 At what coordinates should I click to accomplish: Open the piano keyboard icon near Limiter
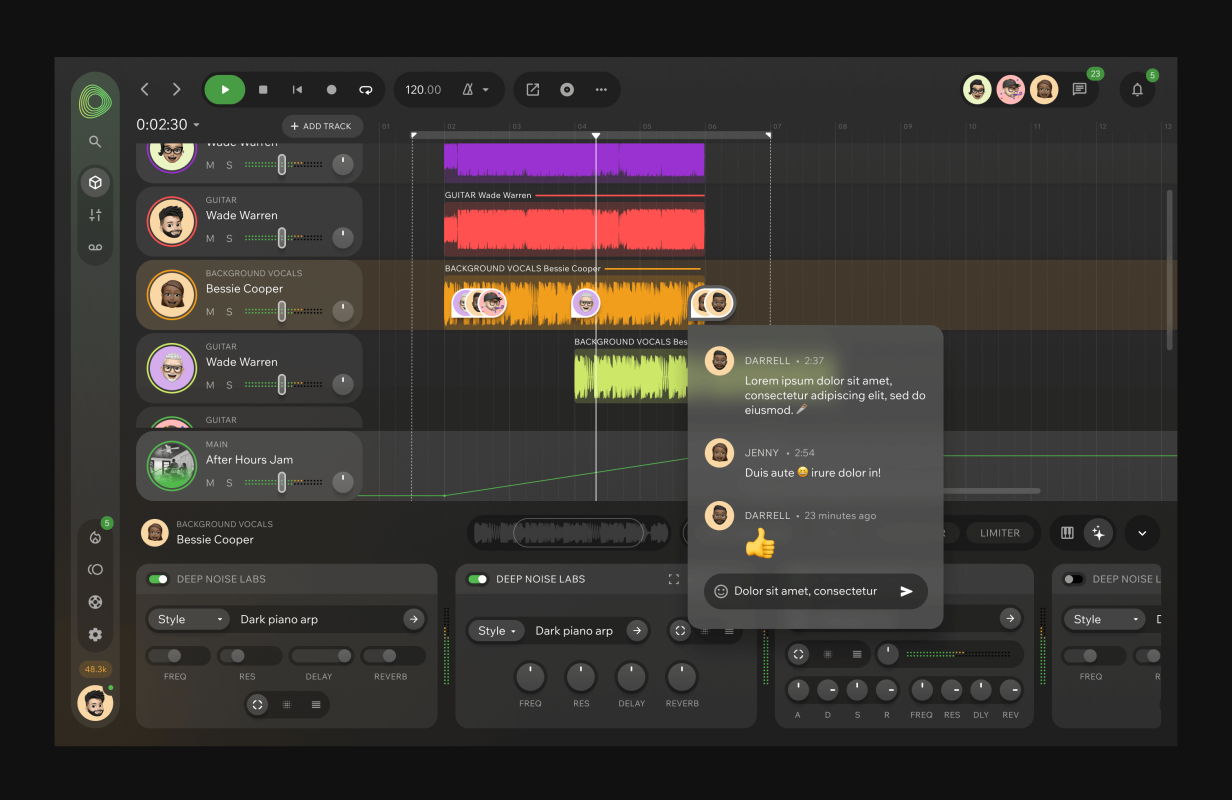pyautogui.click(x=1067, y=533)
